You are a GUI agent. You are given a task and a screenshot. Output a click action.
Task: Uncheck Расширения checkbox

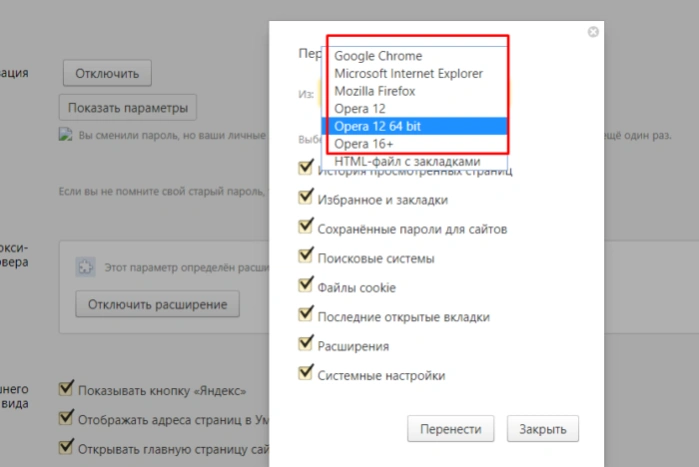tap(305, 344)
